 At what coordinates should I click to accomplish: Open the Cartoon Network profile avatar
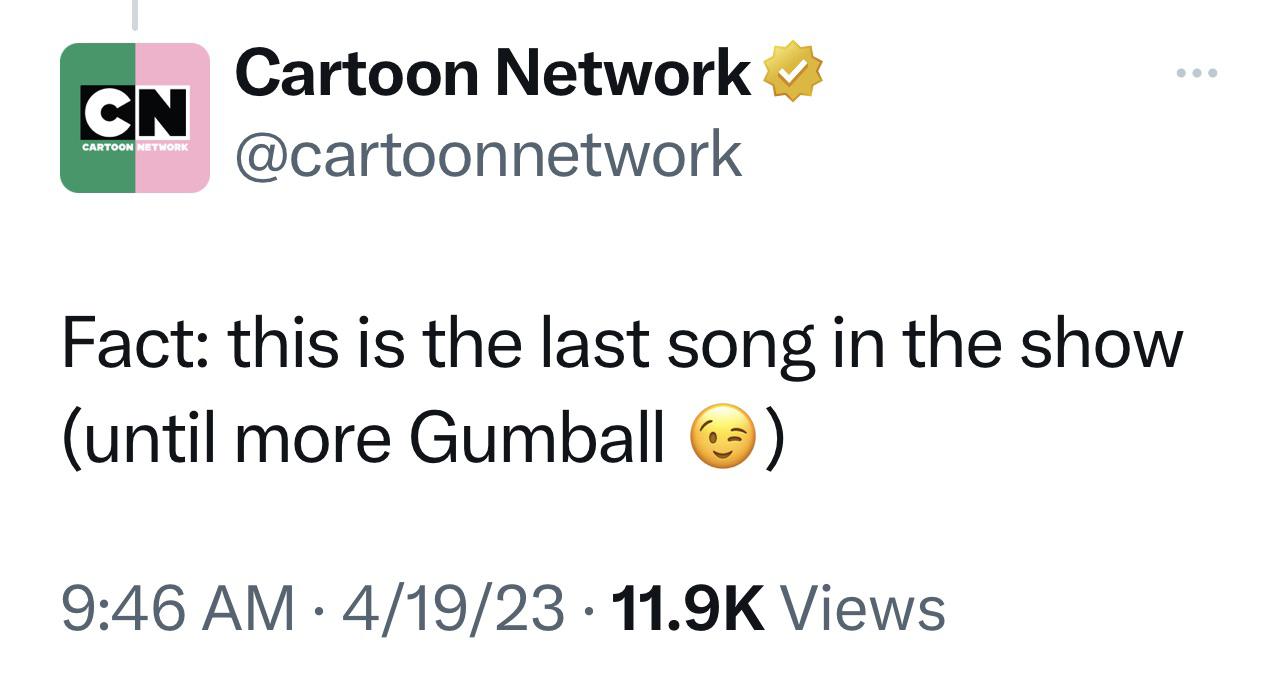(x=135, y=117)
